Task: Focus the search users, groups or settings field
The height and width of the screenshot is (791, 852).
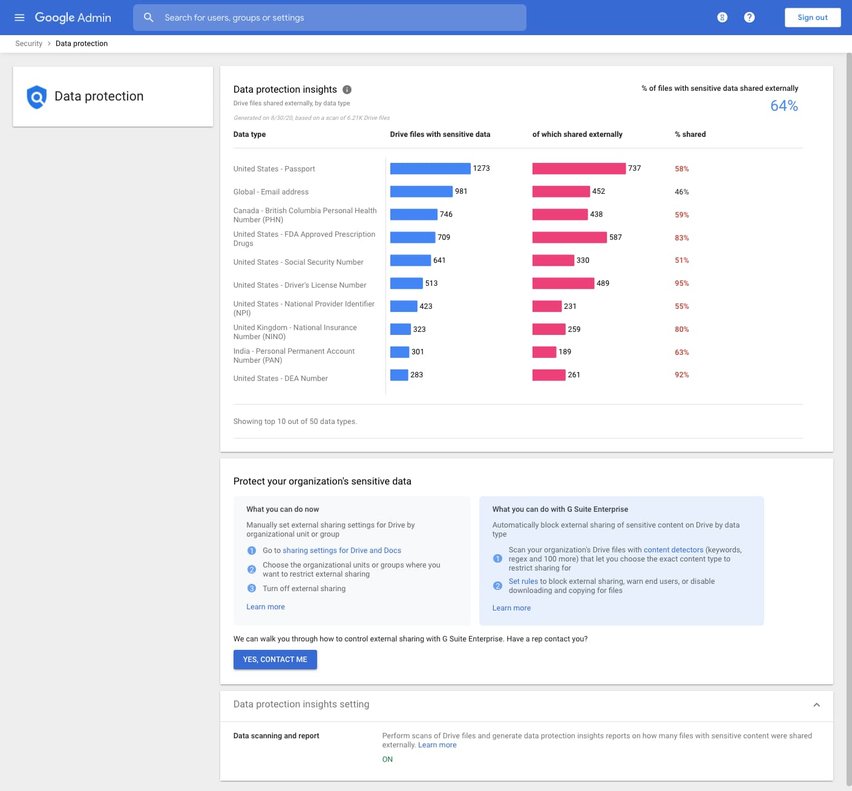Action: click(x=329, y=17)
